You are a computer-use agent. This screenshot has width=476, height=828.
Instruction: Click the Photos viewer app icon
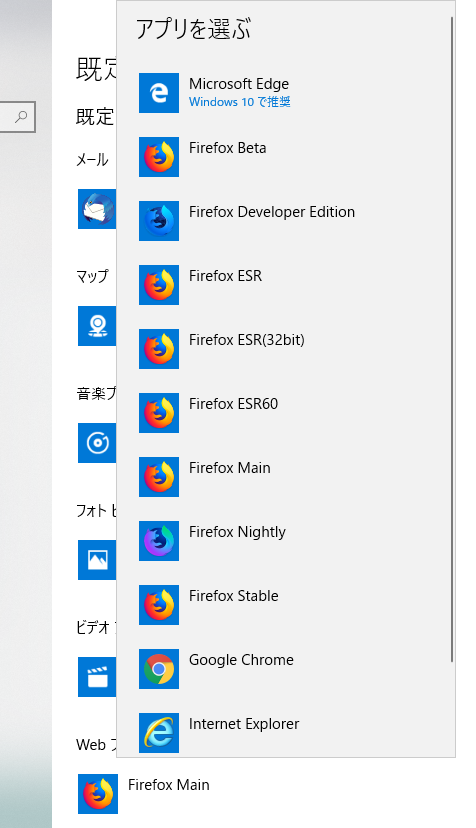[x=97, y=560]
